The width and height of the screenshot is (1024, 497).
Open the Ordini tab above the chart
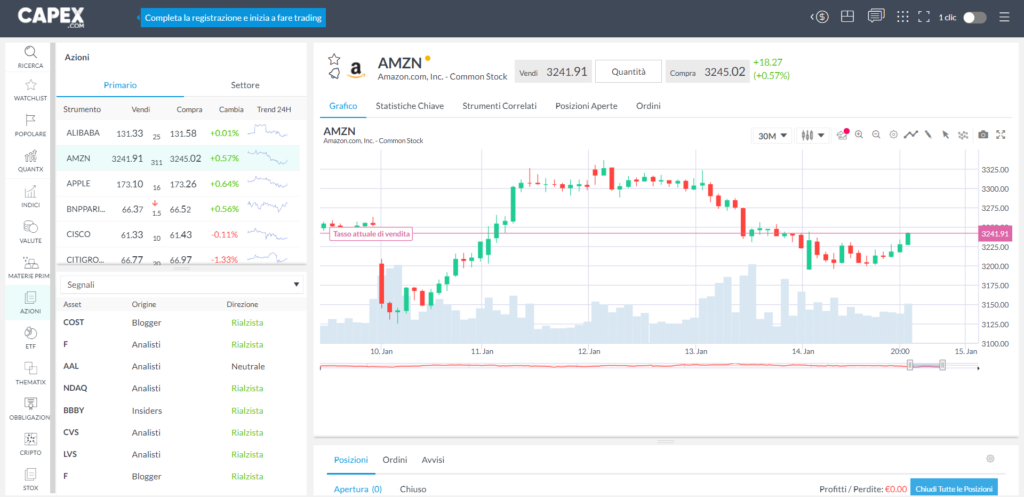[x=648, y=106]
